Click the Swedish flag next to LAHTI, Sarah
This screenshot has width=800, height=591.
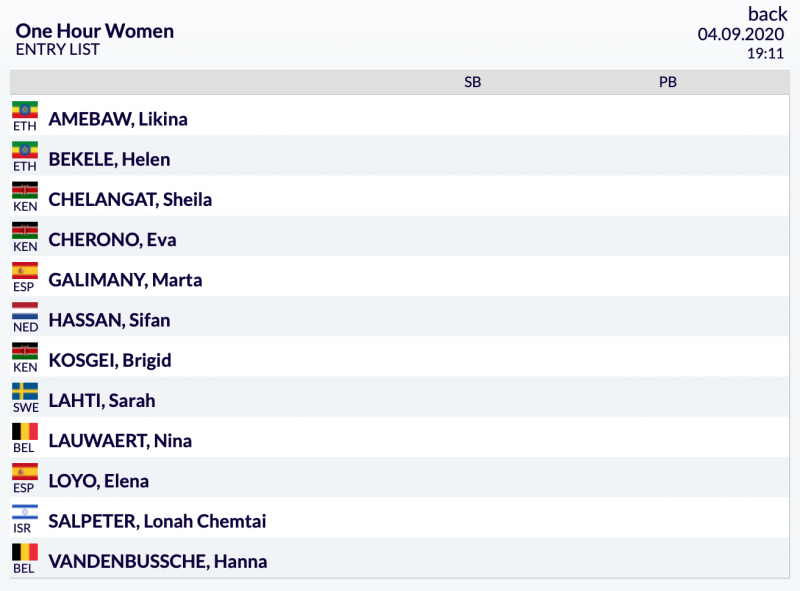[x=25, y=391]
